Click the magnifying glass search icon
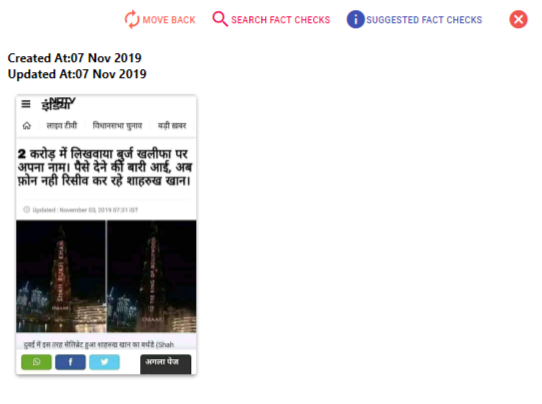The image size is (542, 404). click(220, 19)
